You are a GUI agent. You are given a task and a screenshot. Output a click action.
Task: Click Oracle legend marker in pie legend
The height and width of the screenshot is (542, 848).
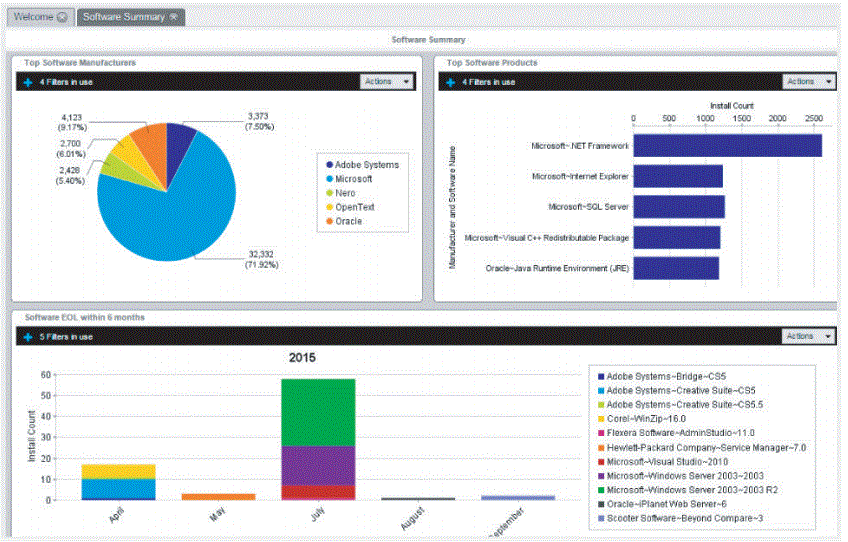(329, 221)
